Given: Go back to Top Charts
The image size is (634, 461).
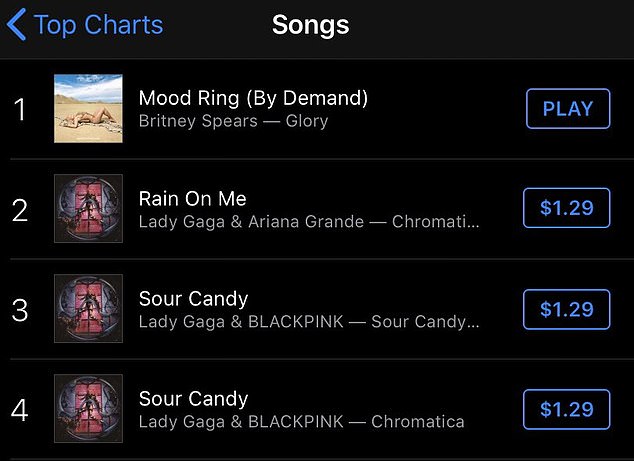Looking at the screenshot, I should click(98, 25).
